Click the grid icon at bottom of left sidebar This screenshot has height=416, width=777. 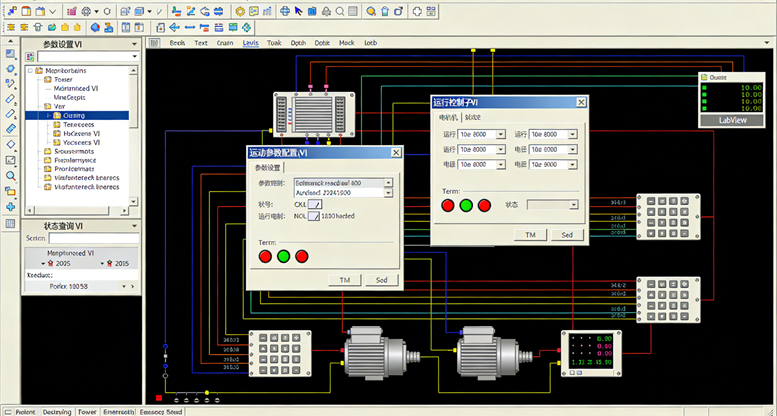(x=10, y=222)
